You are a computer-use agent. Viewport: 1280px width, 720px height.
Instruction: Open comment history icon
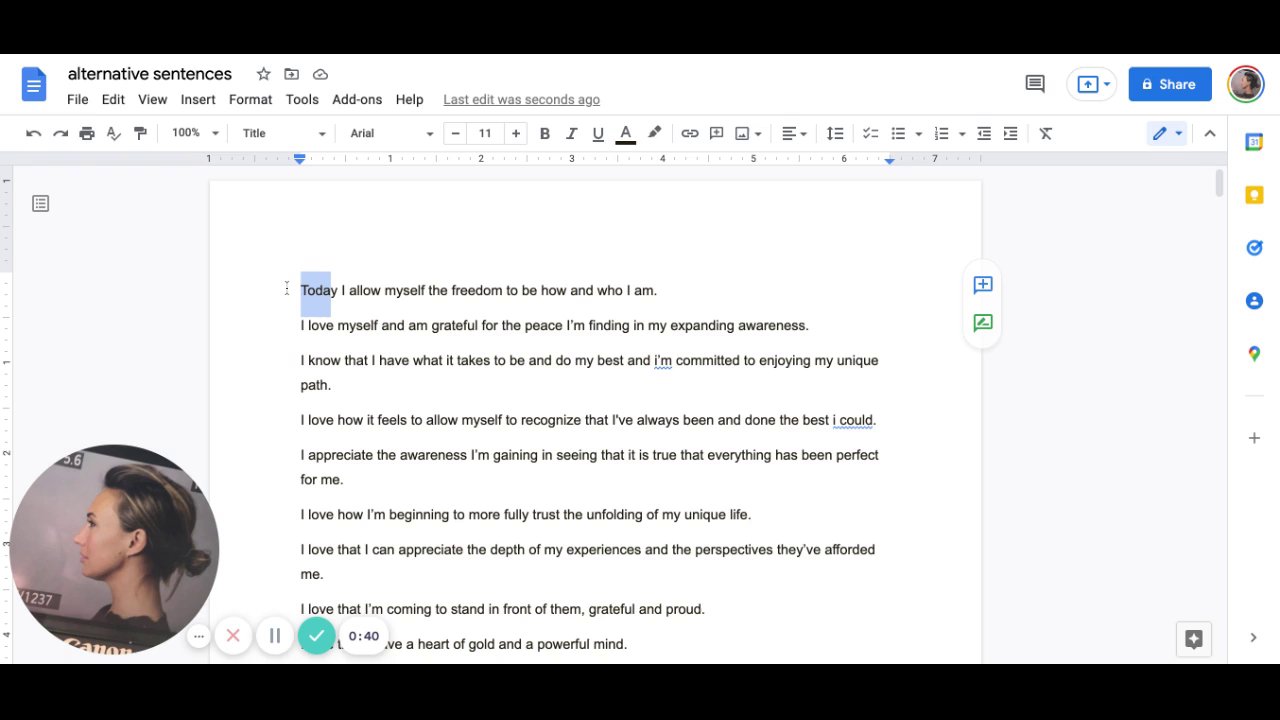click(x=1035, y=84)
